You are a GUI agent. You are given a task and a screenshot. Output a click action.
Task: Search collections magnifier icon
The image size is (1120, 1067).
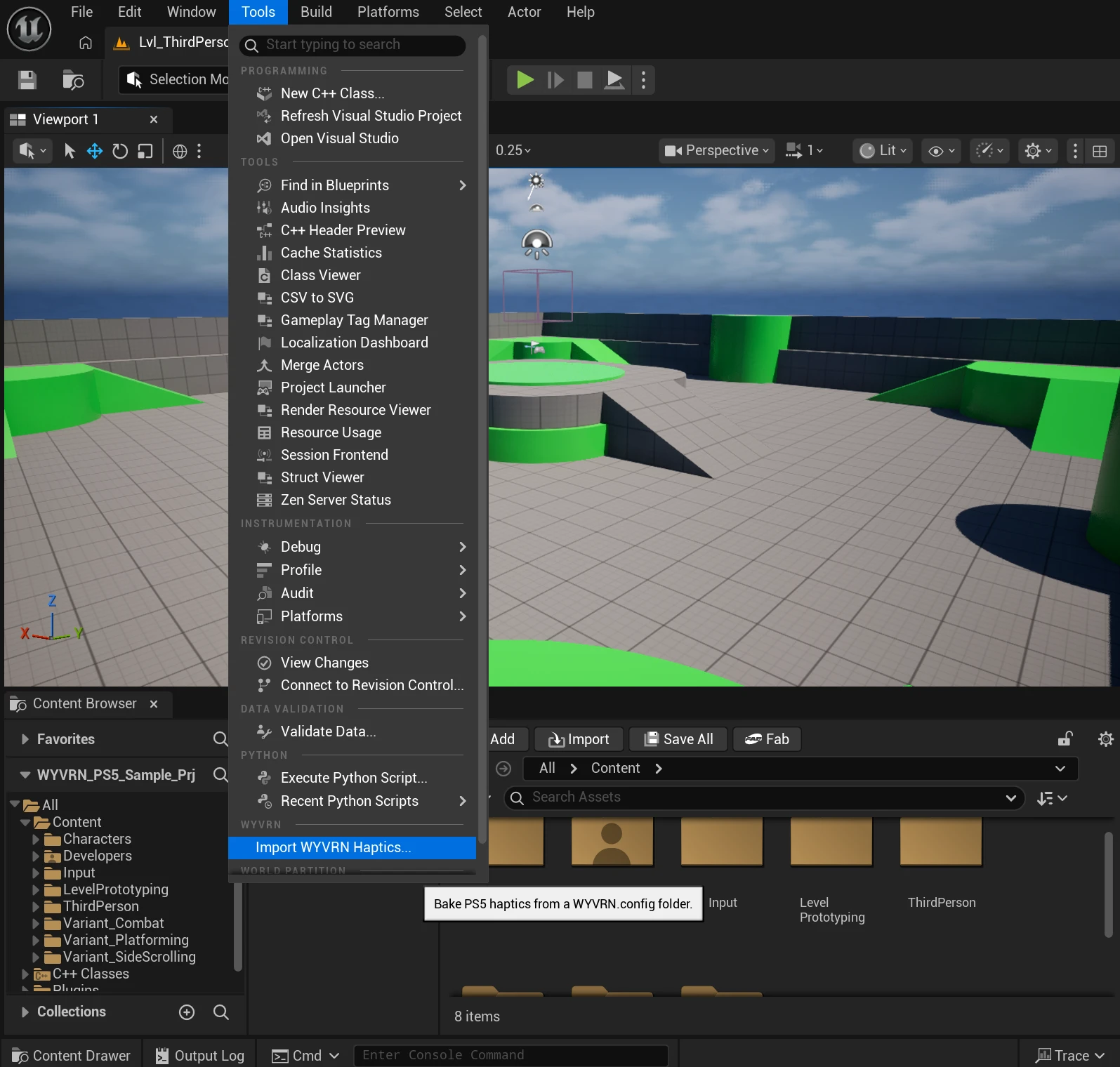click(x=220, y=1012)
